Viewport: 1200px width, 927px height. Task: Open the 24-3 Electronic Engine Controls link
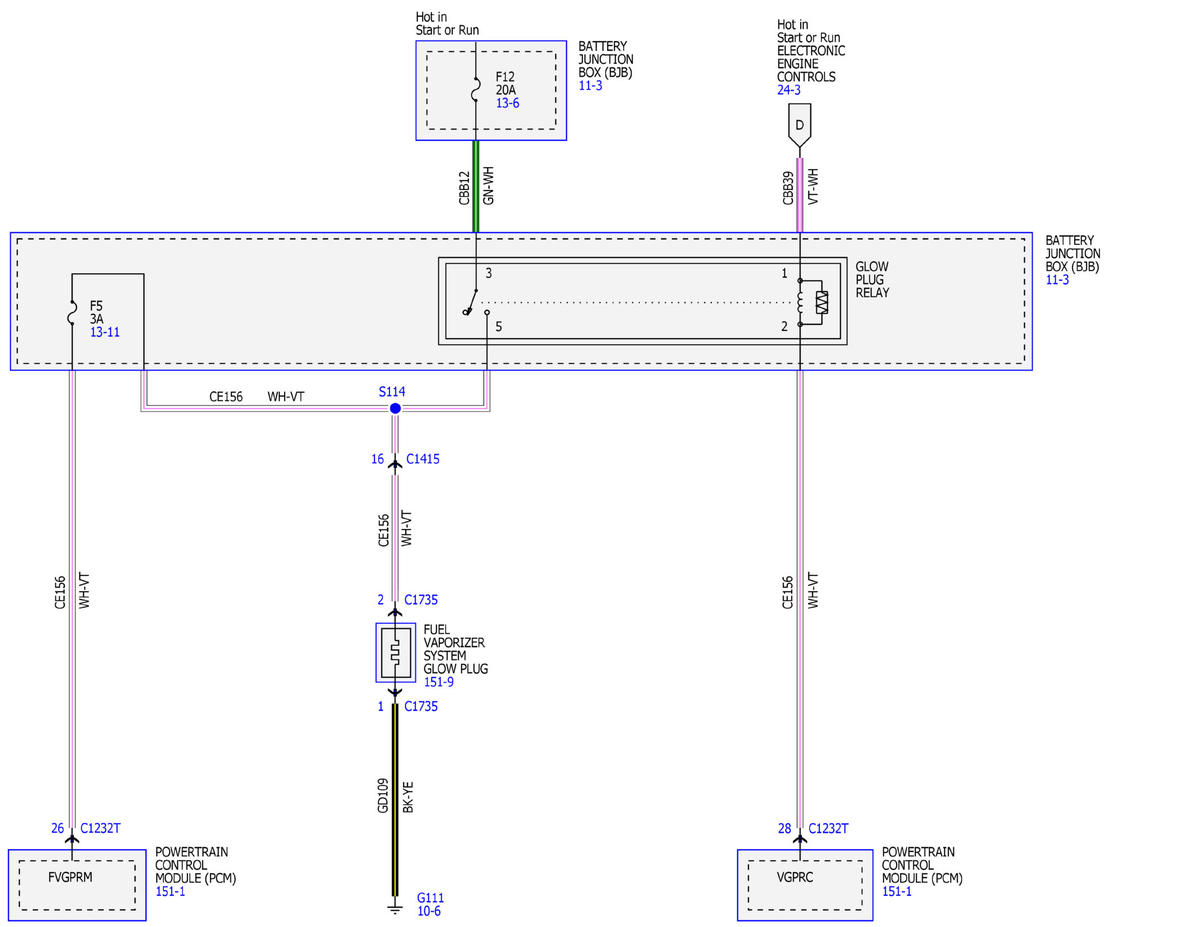789,90
